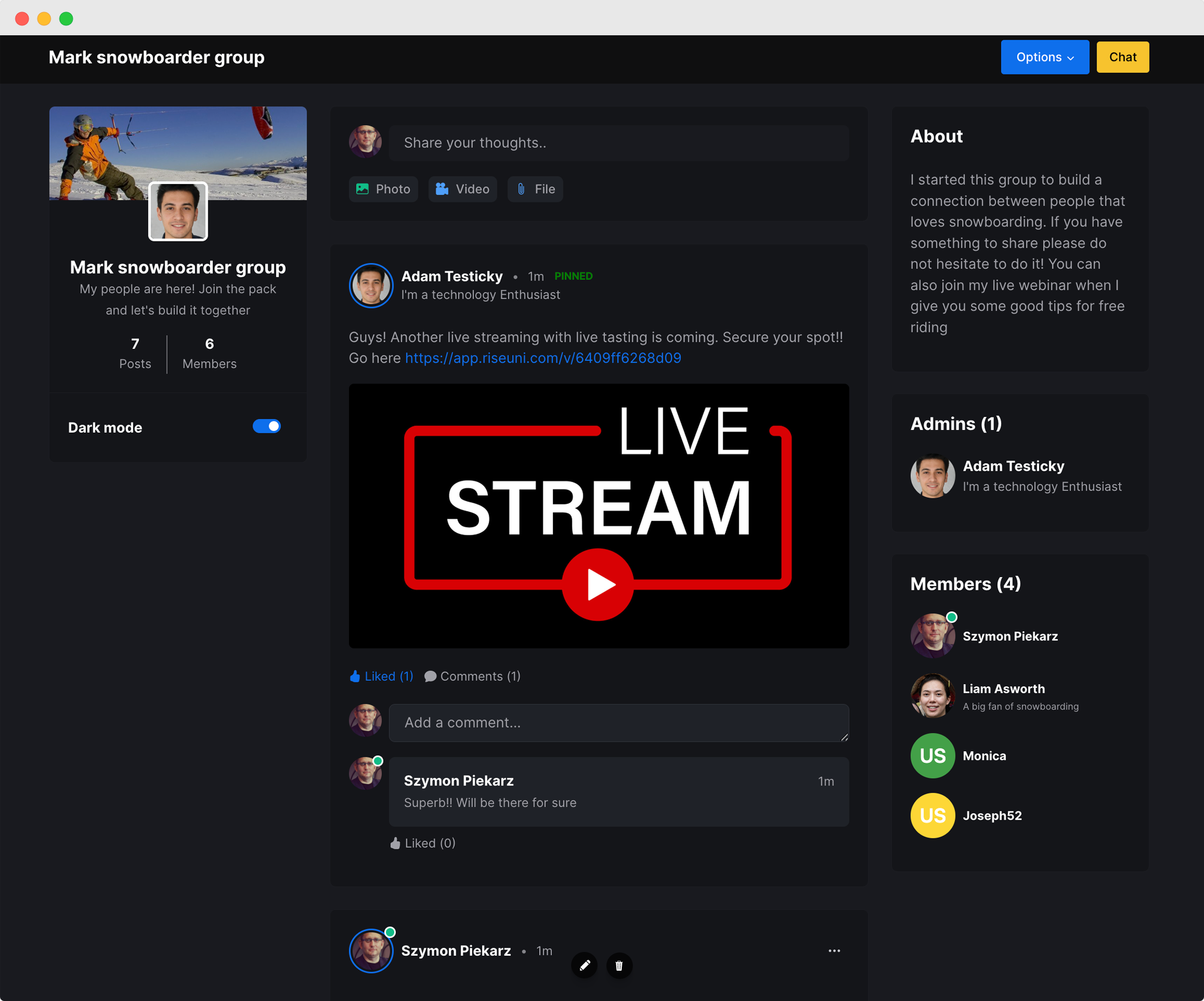Click the trash delete icon on Szymon's post
Screen dimensions: 1204x1001
pos(619,966)
